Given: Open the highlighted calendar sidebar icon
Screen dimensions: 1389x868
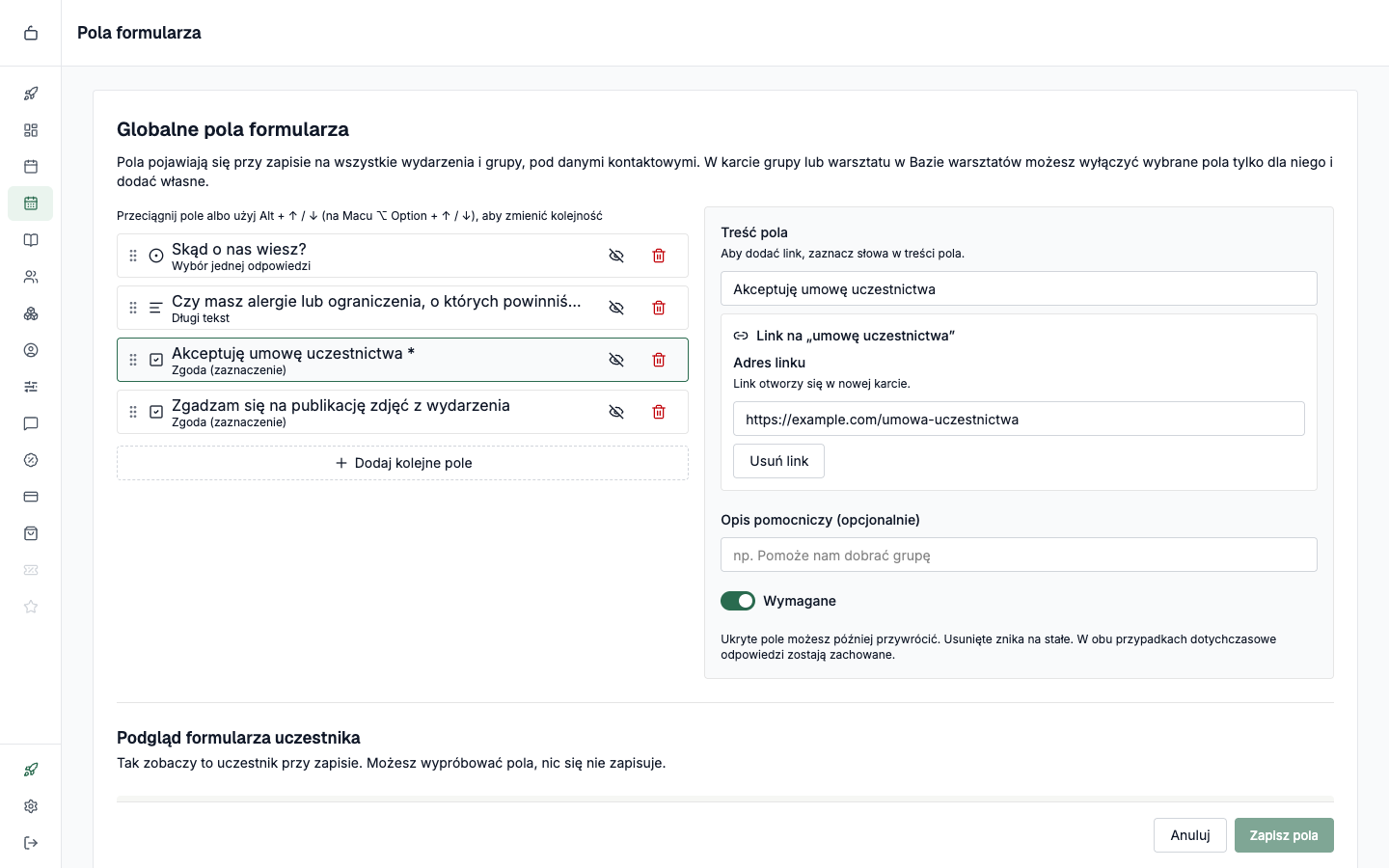Looking at the screenshot, I should [31, 203].
